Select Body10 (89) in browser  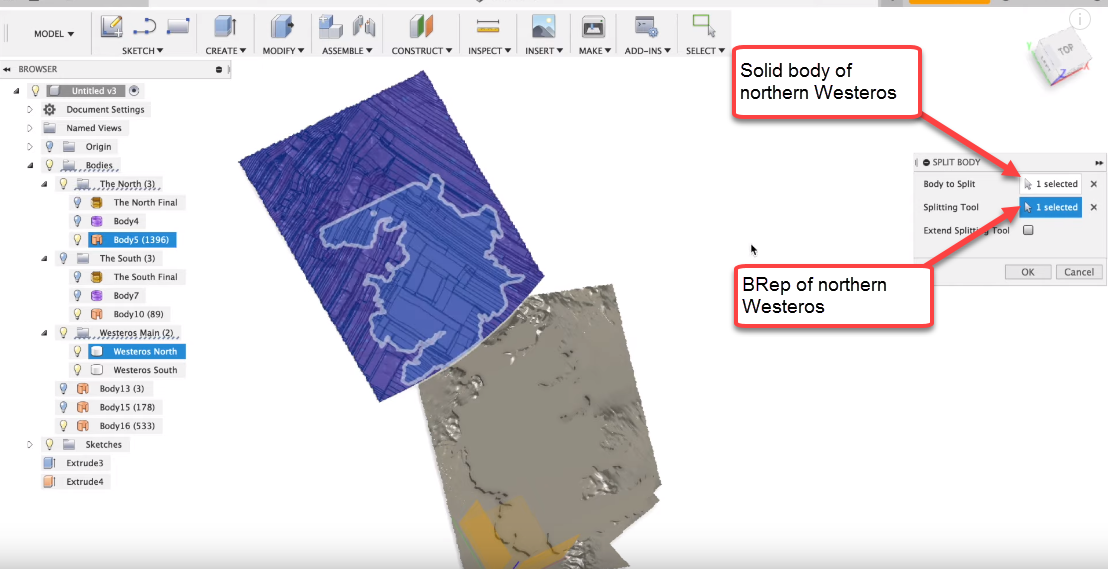pyautogui.click(x=137, y=314)
